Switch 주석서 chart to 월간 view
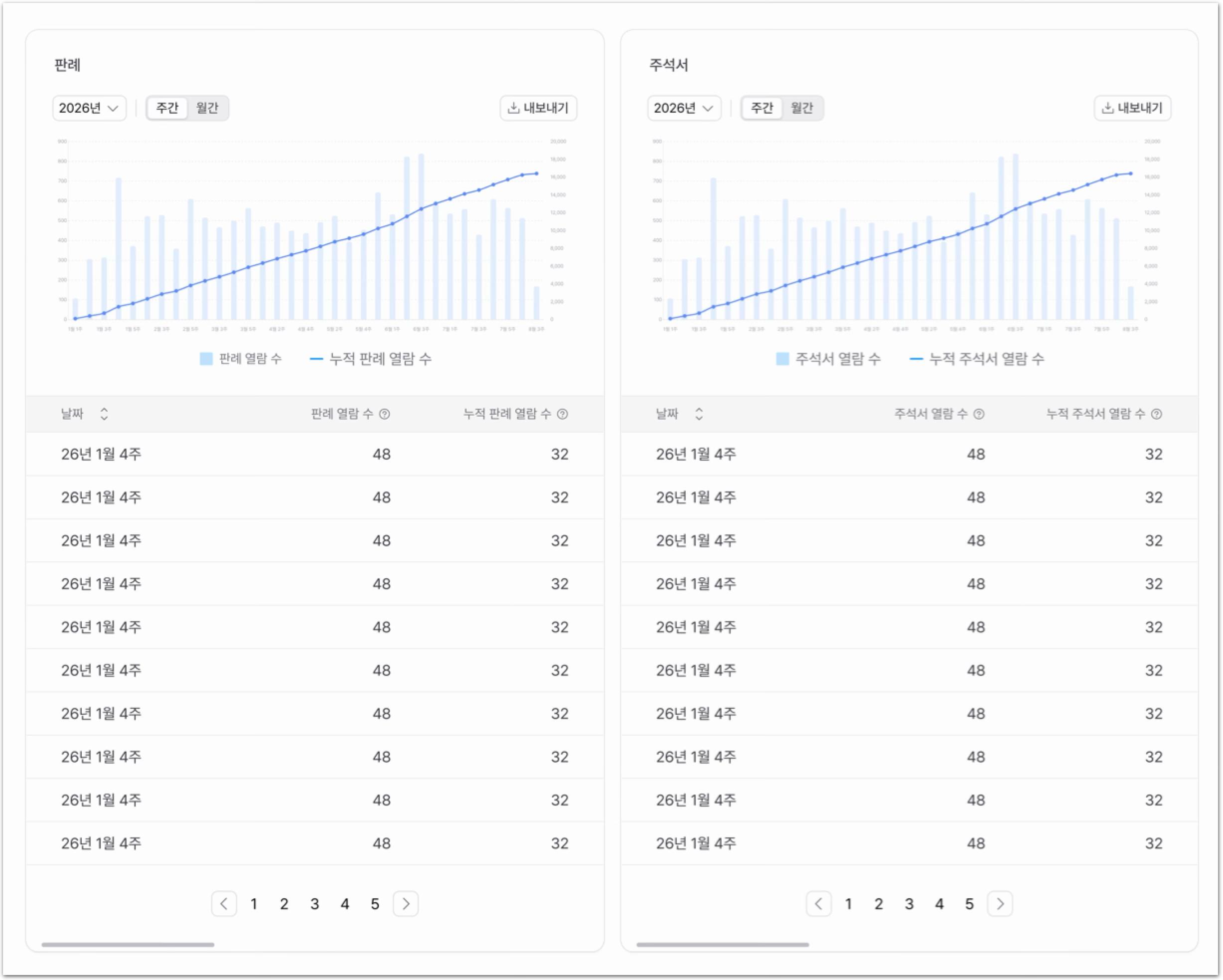The width and height of the screenshot is (1223, 980). point(802,108)
